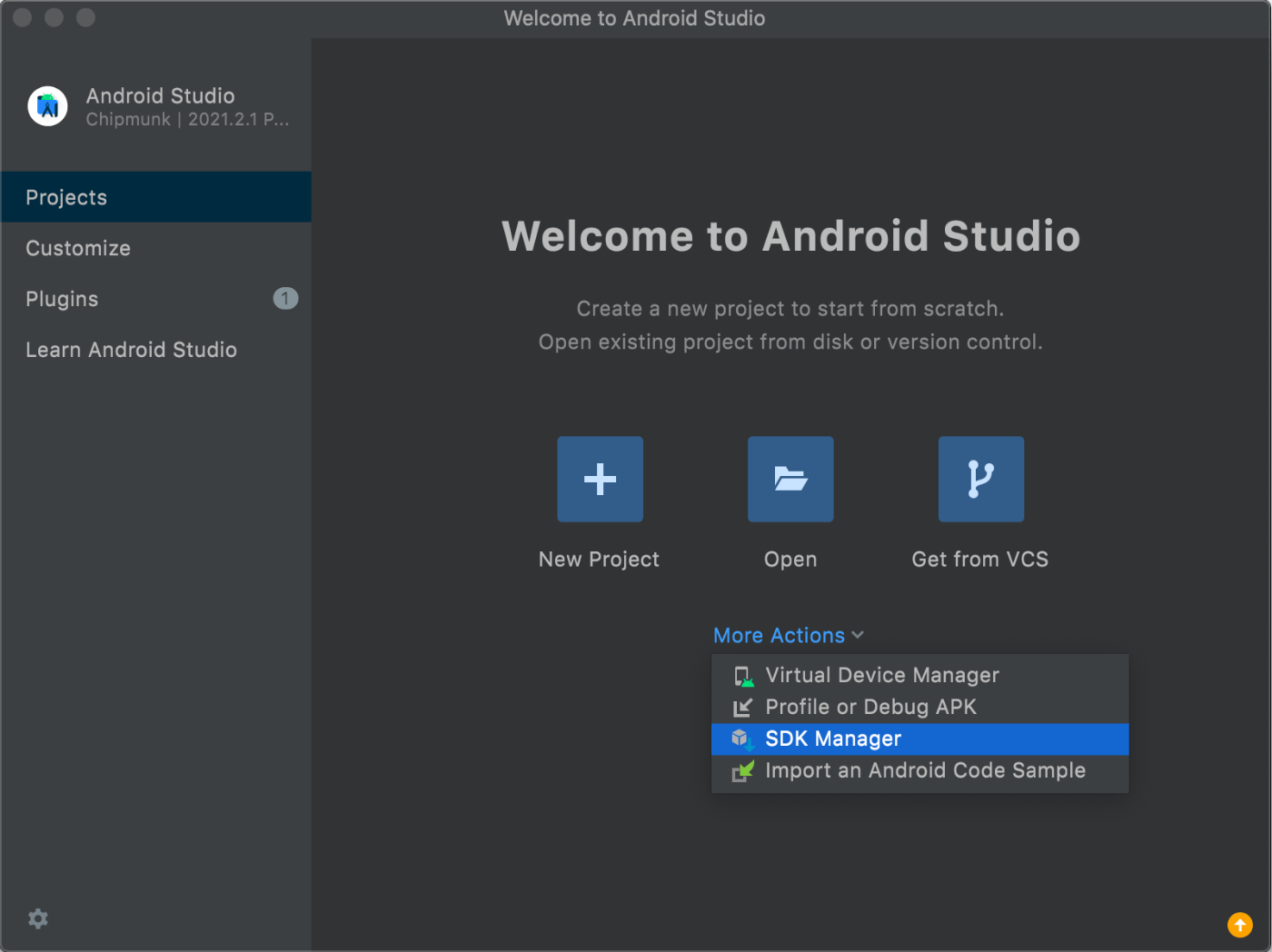Viewport: 1272px width, 952px height.
Task: Open the Customize tab
Action: point(156,248)
